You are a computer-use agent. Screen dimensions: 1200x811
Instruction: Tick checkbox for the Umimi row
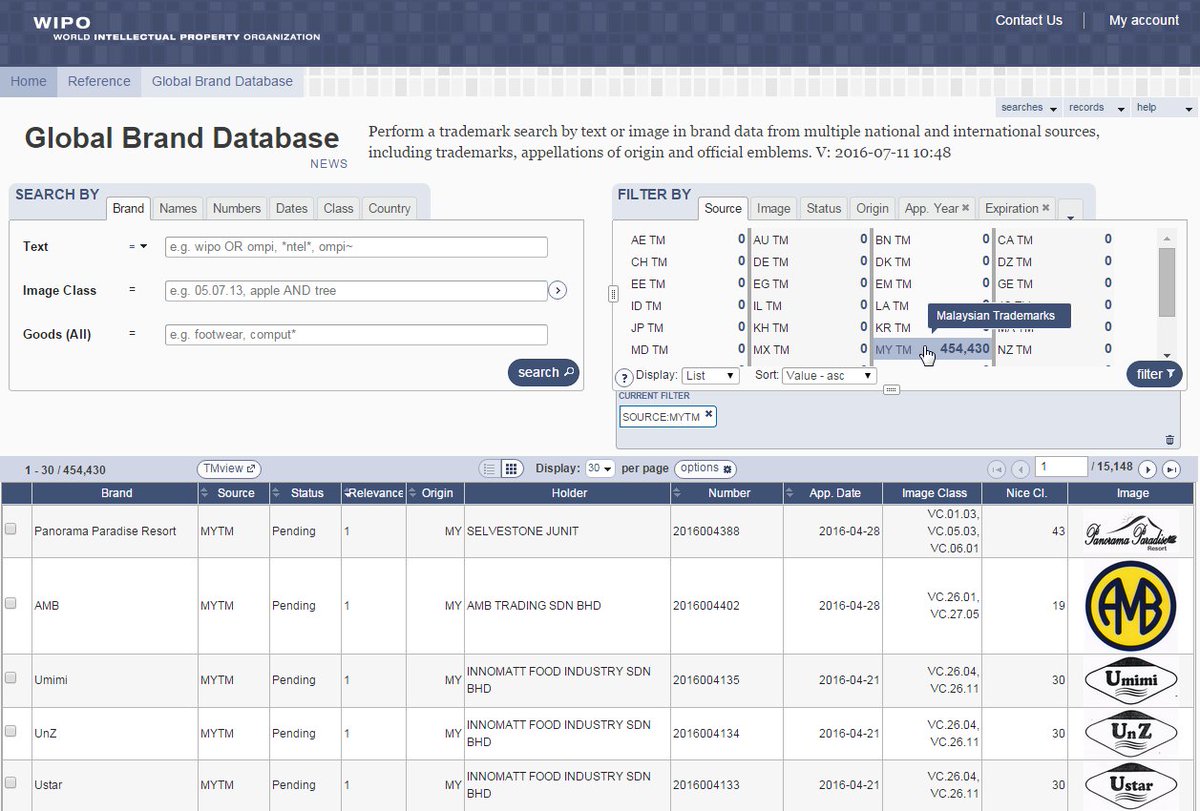(11, 677)
